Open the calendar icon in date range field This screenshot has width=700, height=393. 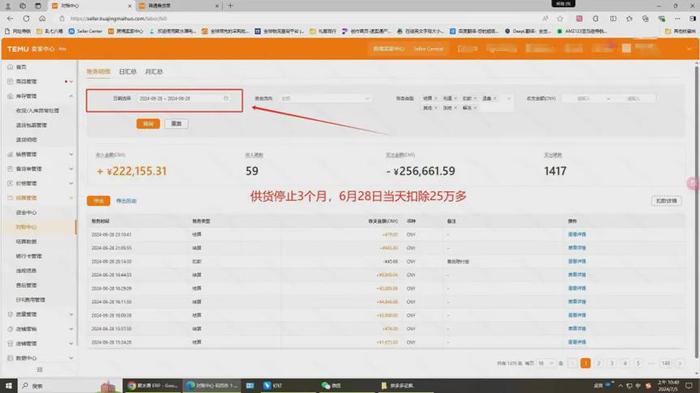click(226, 98)
